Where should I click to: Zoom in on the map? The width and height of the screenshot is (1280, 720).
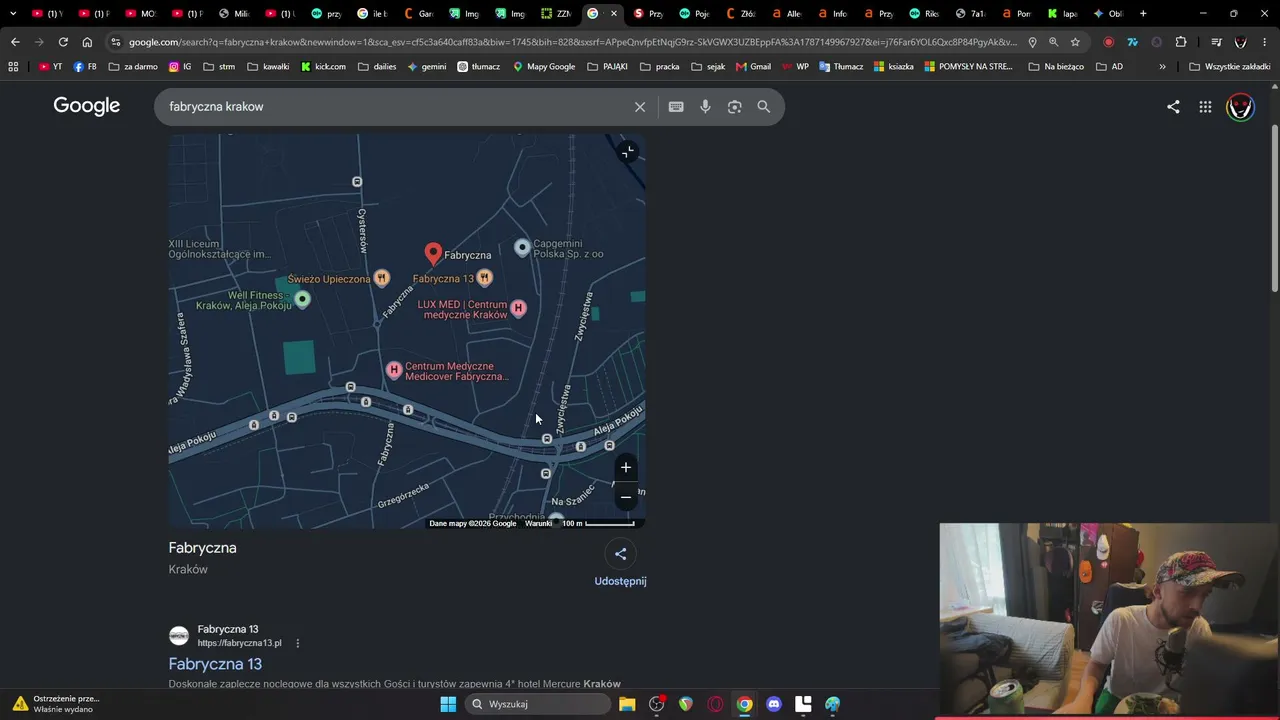click(626, 467)
